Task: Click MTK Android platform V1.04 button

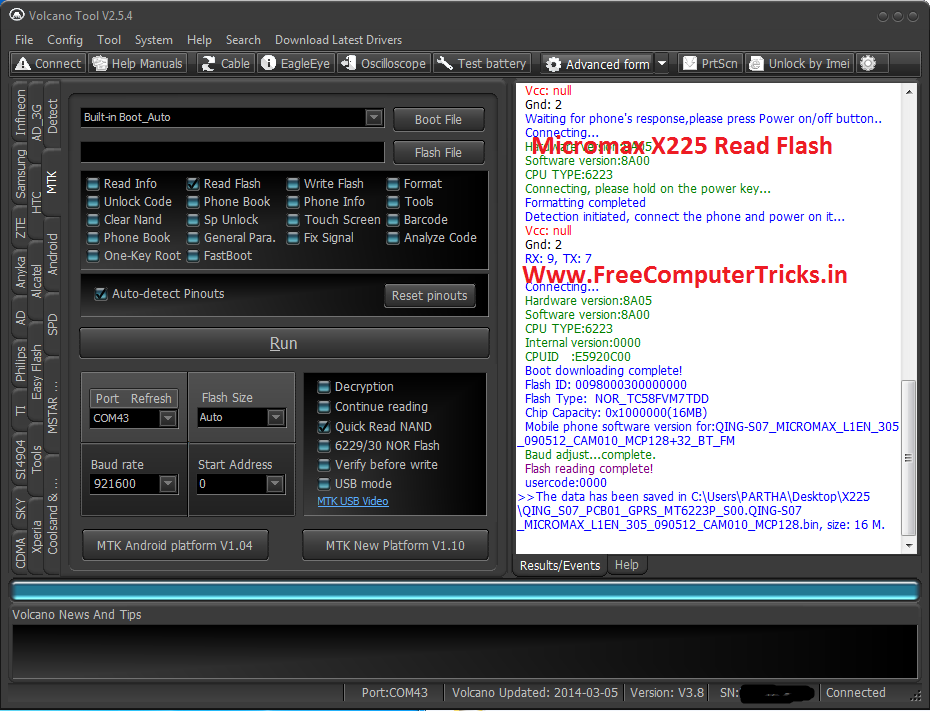Action: click(x=175, y=545)
